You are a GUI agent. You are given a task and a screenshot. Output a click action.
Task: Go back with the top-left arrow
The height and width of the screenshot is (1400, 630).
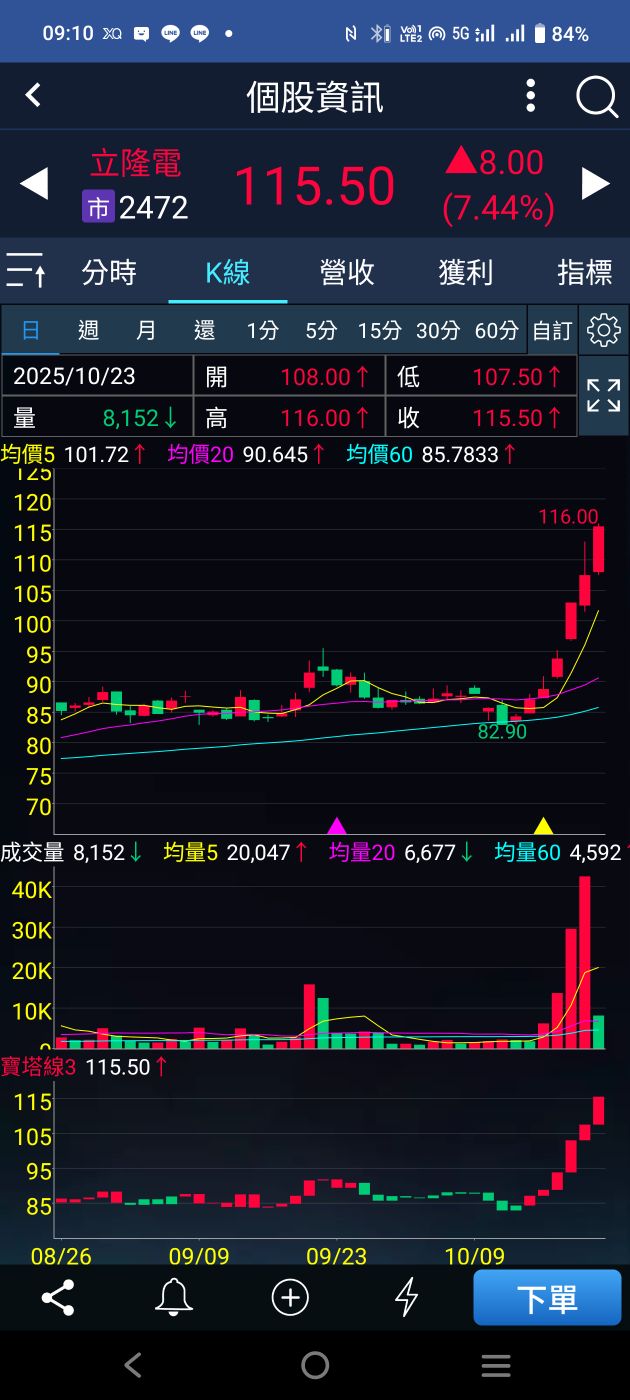pyautogui.click(x=33, y=95)
